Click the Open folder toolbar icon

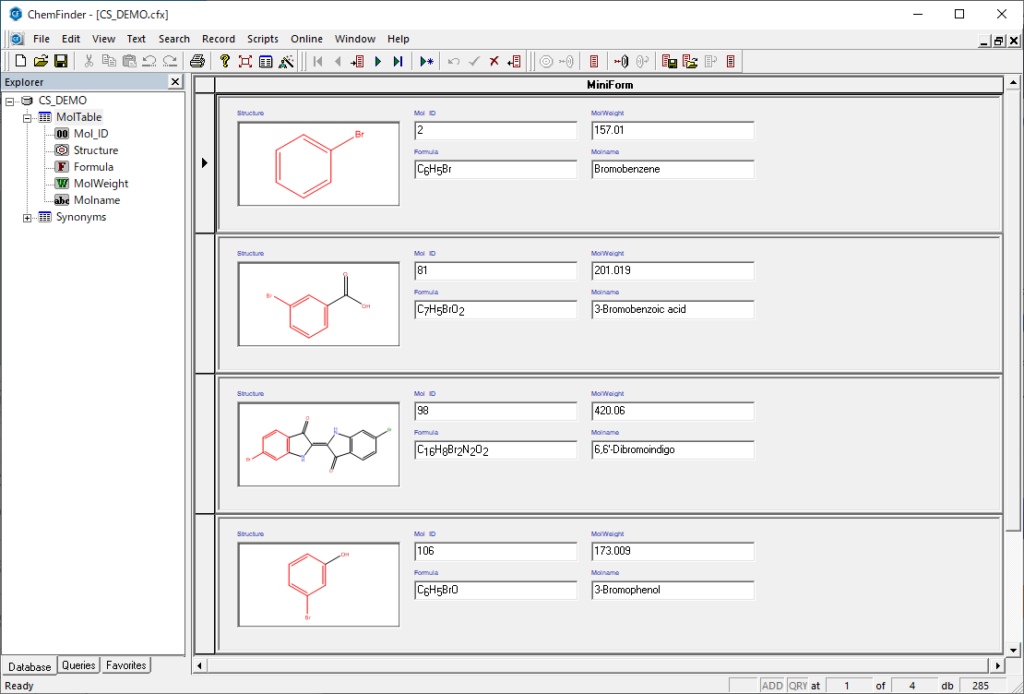tap(41, 62)
